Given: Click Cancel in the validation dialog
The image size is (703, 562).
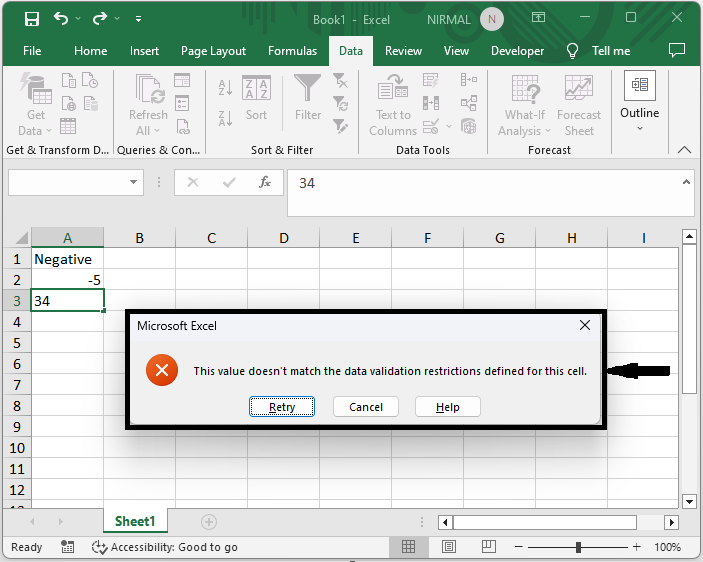Looking at the screenshot, I should tap(366, 407).
